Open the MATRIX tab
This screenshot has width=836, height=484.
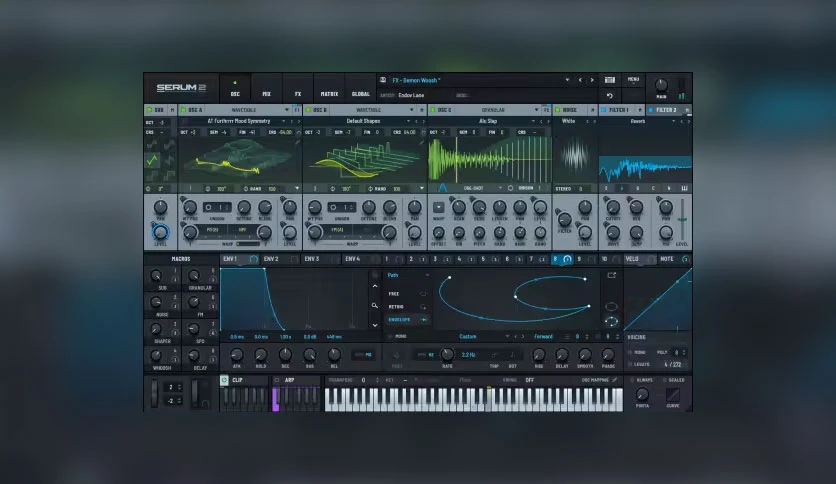click(x=329, y=89)
